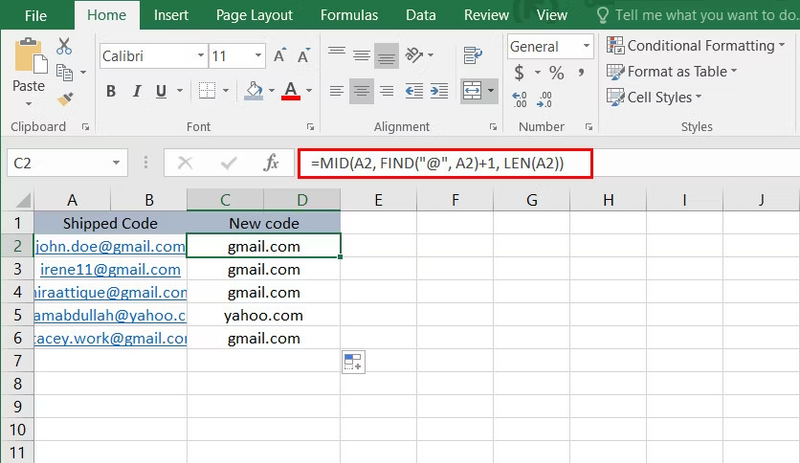Open the Conditional Formatting dropdown
800x463 pixels.
(696, 45)
